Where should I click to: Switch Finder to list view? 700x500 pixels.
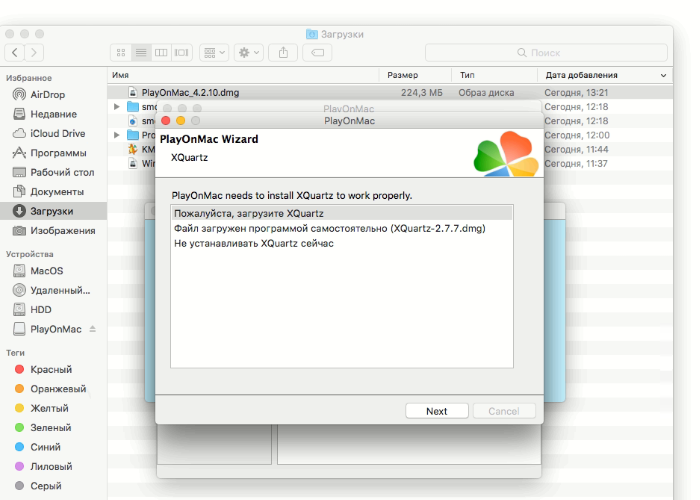coord(141,53)
